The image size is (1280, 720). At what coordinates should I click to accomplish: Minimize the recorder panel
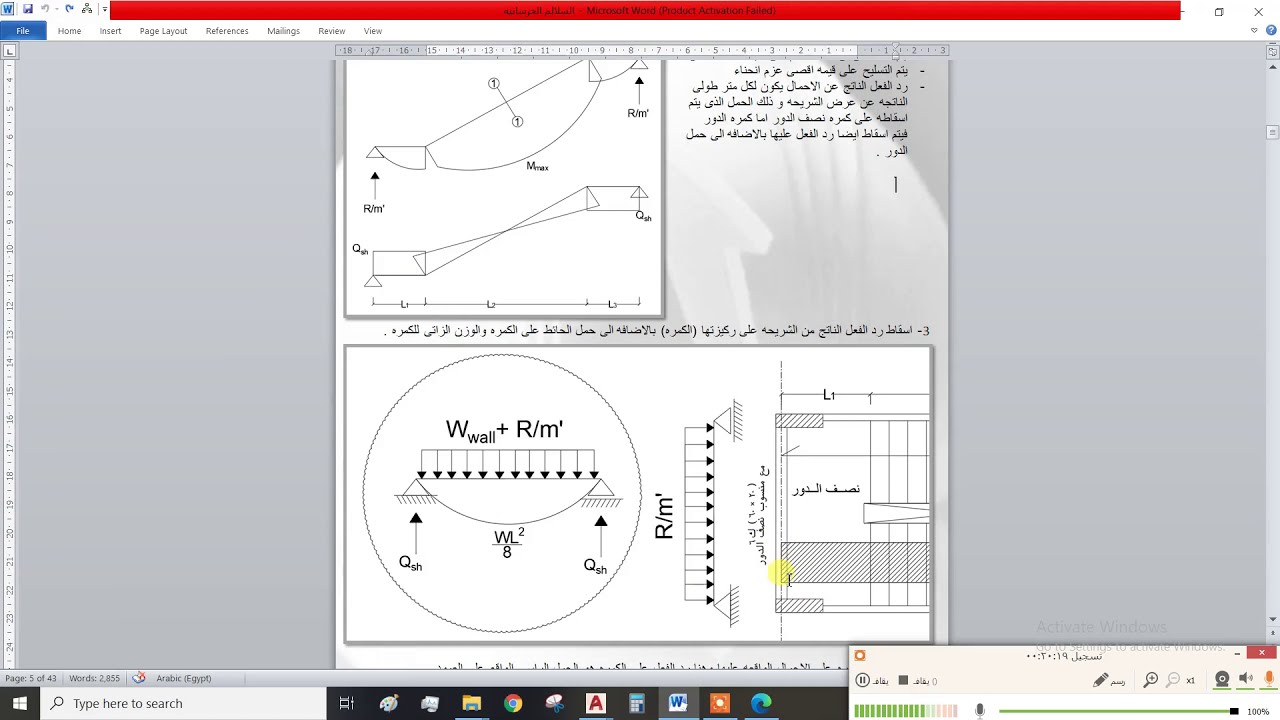tap(1237, 654)
